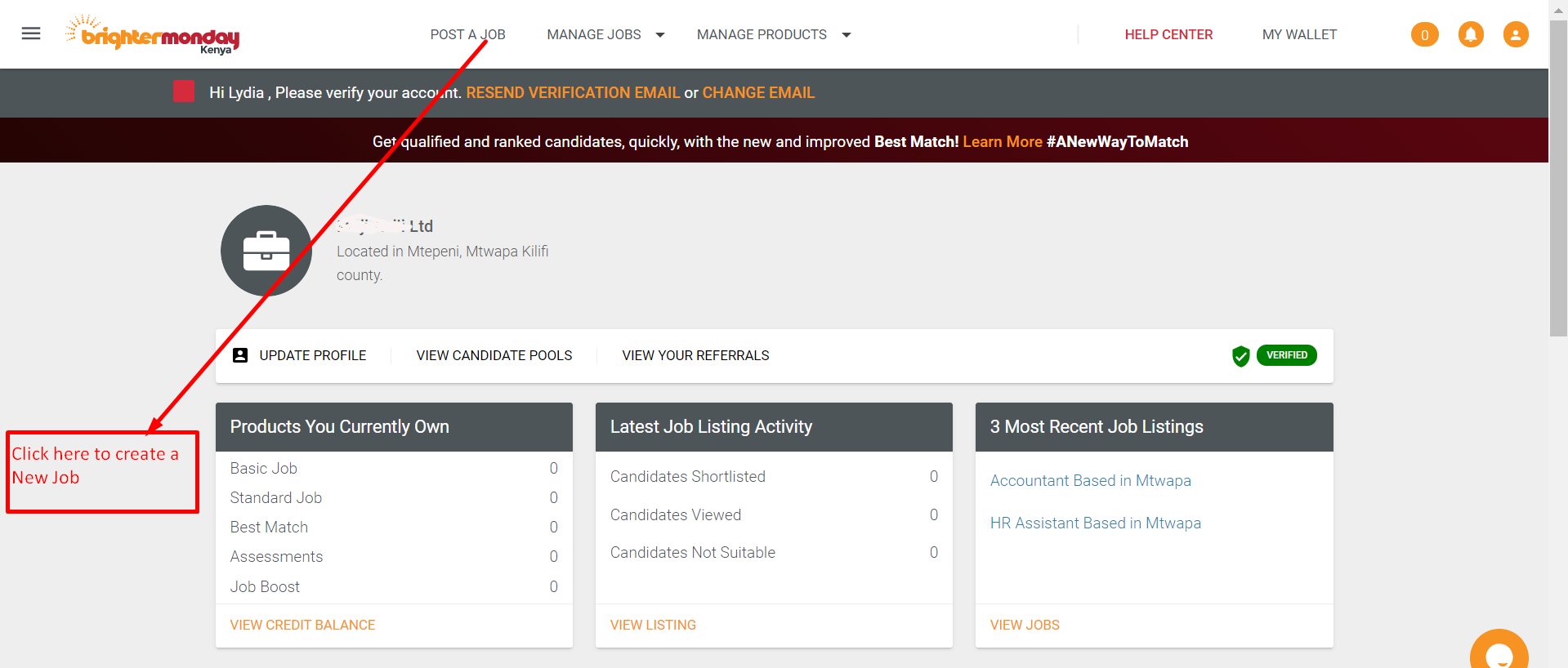The height and width of the screenshot is (668, 1568).
Task: Click the page vertical scrollbar thumb
Action: [x=1558, y=178]
